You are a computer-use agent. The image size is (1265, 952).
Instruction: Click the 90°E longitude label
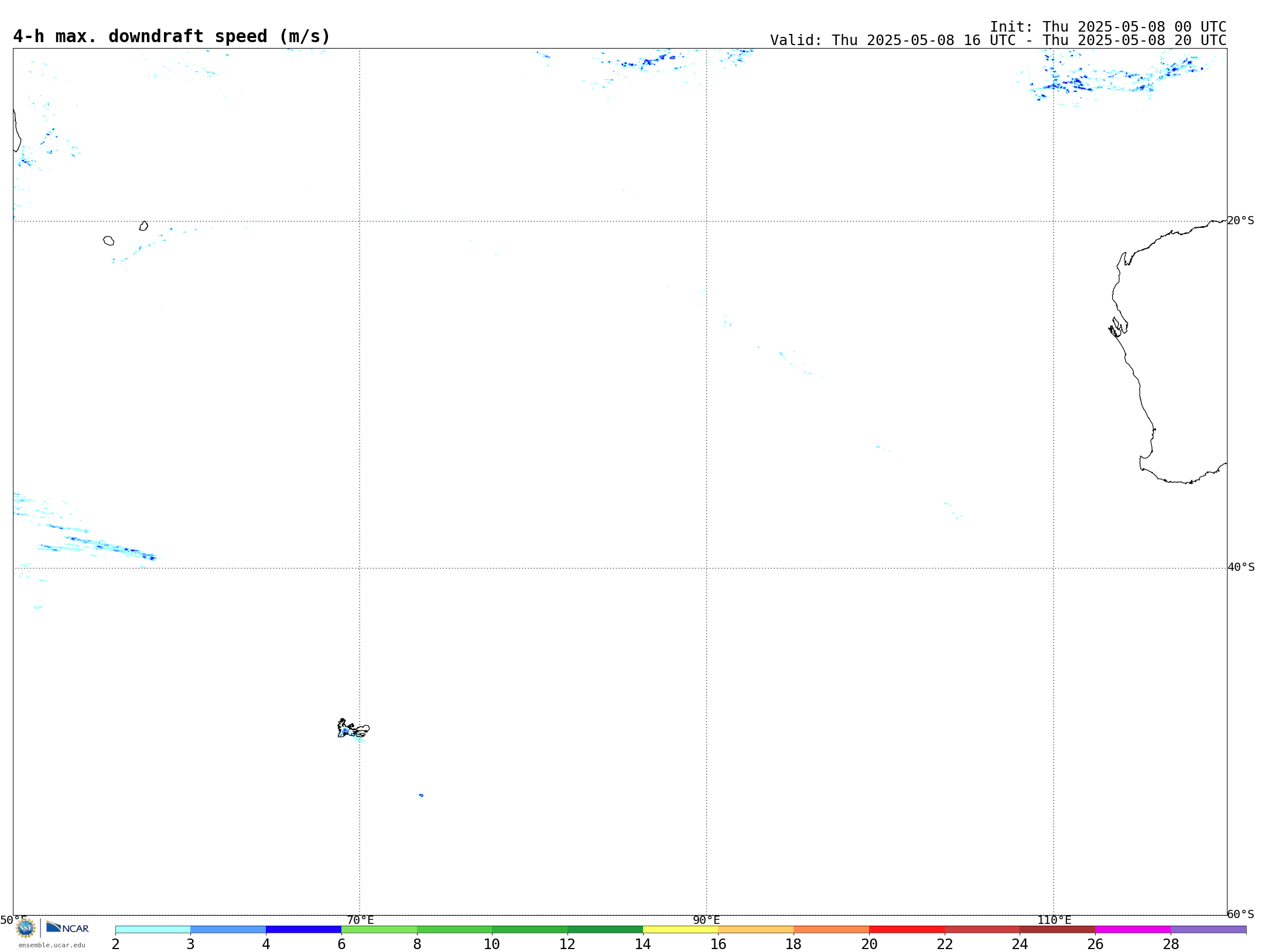(x=706, y=920)
